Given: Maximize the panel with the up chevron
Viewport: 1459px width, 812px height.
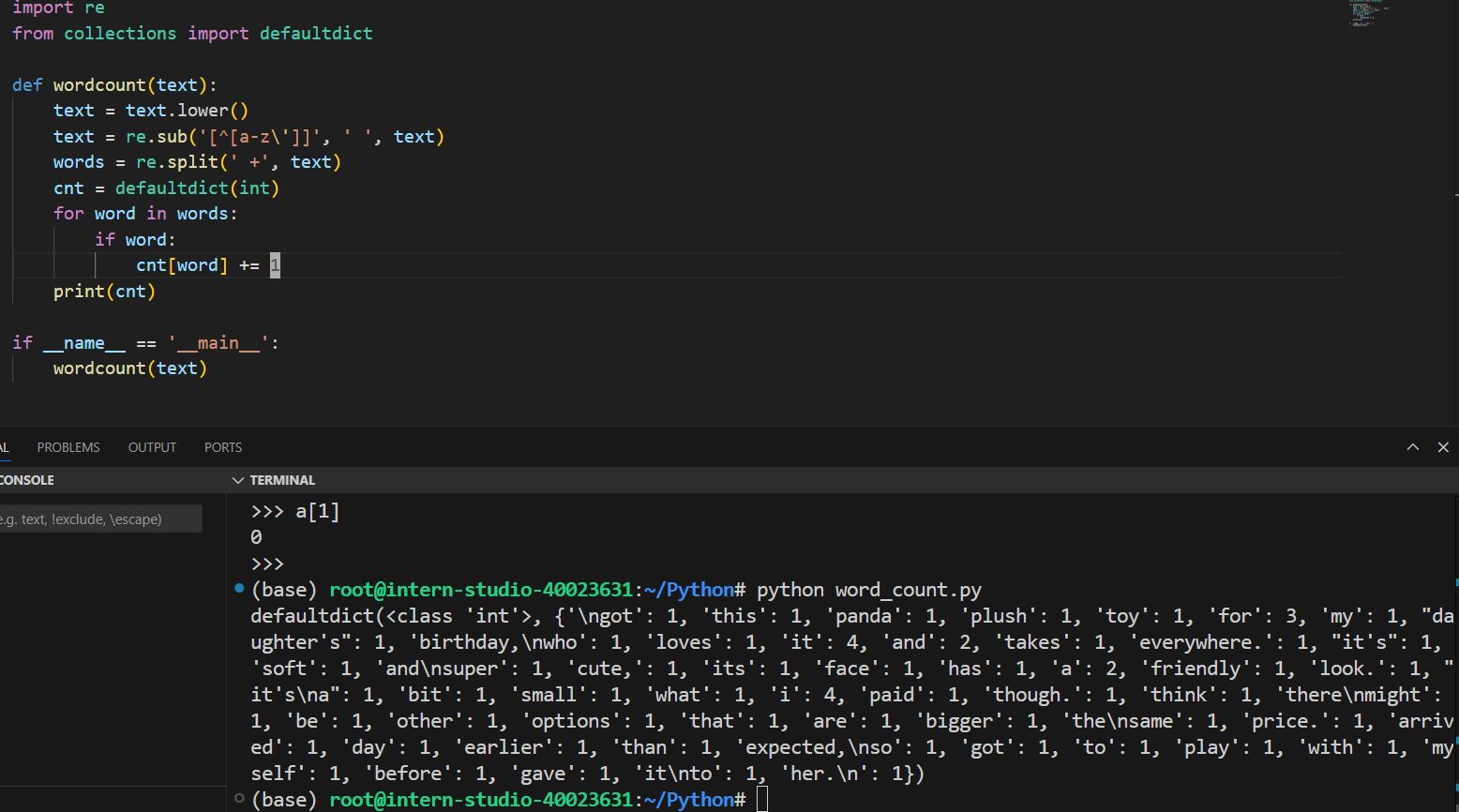Looking at the screenshot, I should click(x=1412, y=447).
